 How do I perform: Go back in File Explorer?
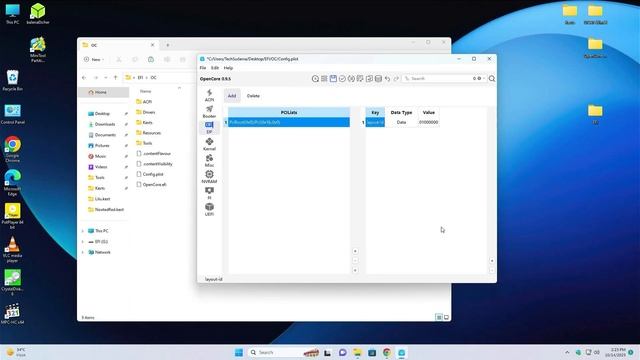click(84, 78)
